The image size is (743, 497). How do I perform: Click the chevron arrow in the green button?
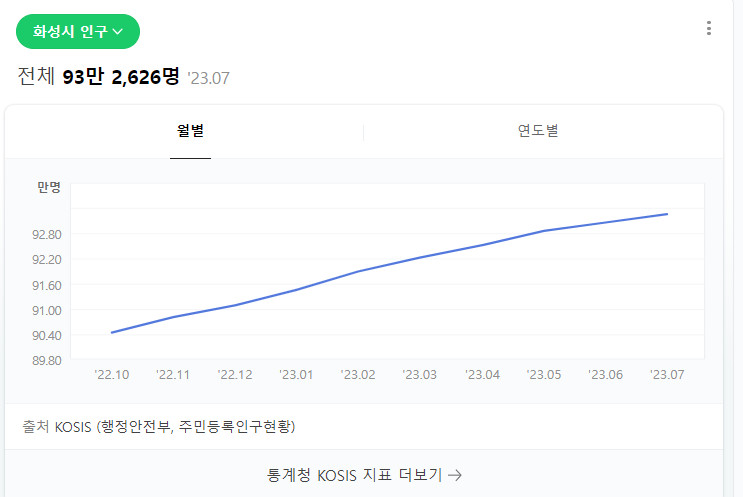[x=118, y=32]
